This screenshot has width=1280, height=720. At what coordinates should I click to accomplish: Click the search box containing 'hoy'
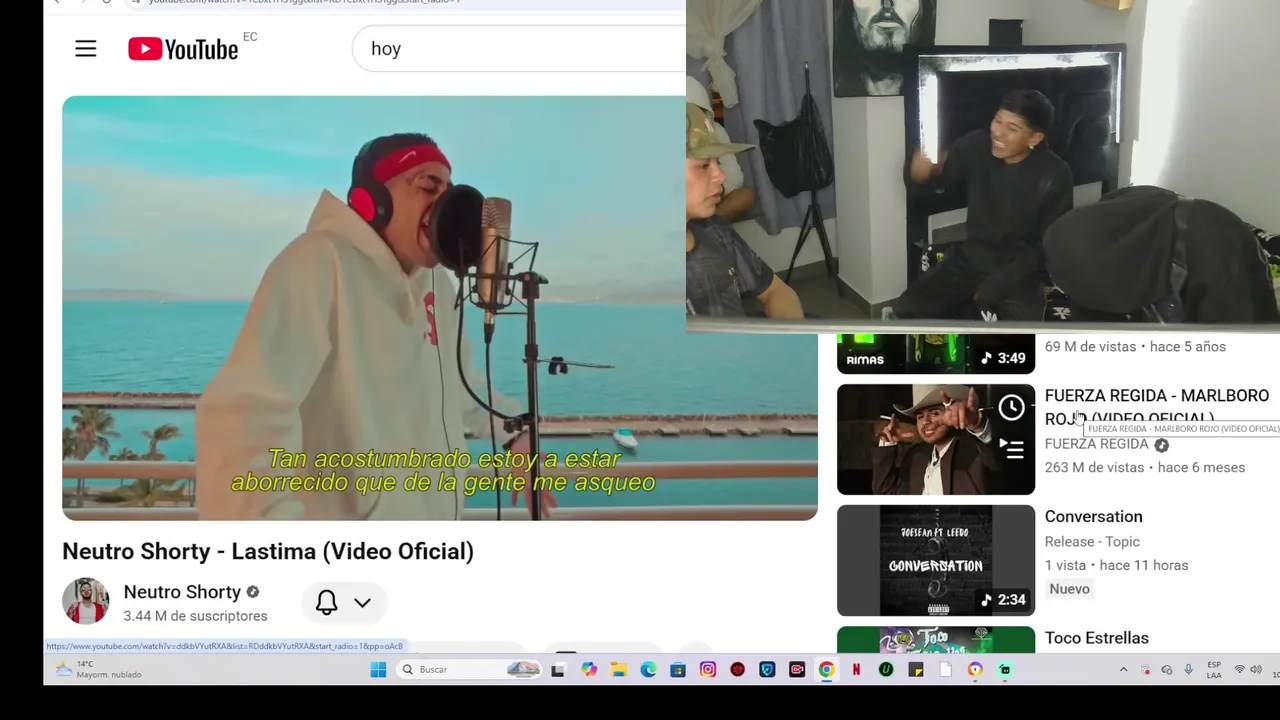click(x=519, y=49)
